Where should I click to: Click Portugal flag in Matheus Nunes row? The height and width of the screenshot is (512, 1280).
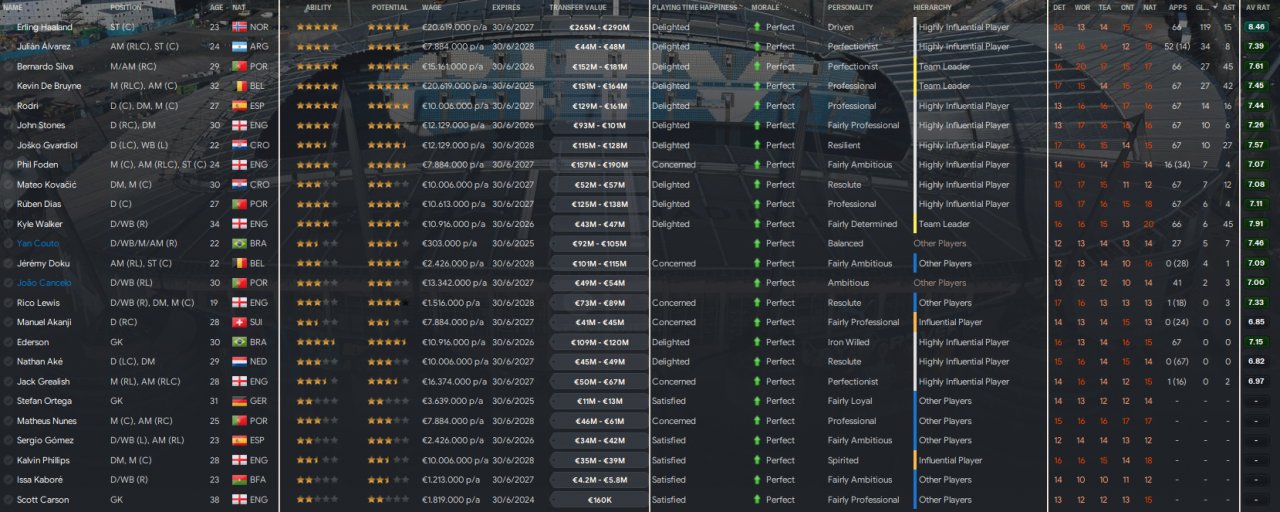point(239,421)
